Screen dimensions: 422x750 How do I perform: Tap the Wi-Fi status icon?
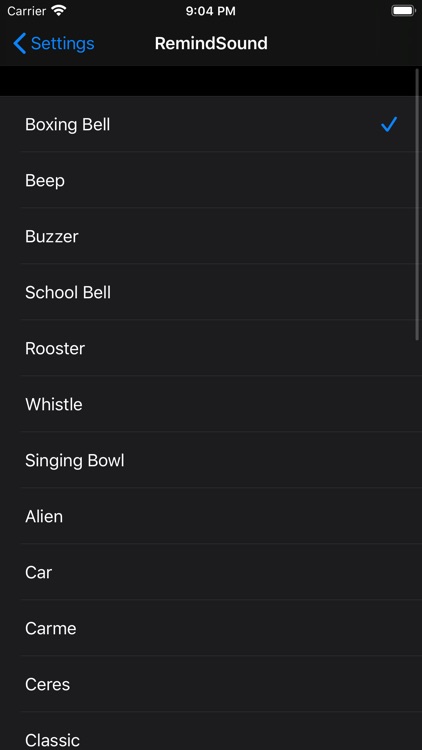[x=59, y=11]
